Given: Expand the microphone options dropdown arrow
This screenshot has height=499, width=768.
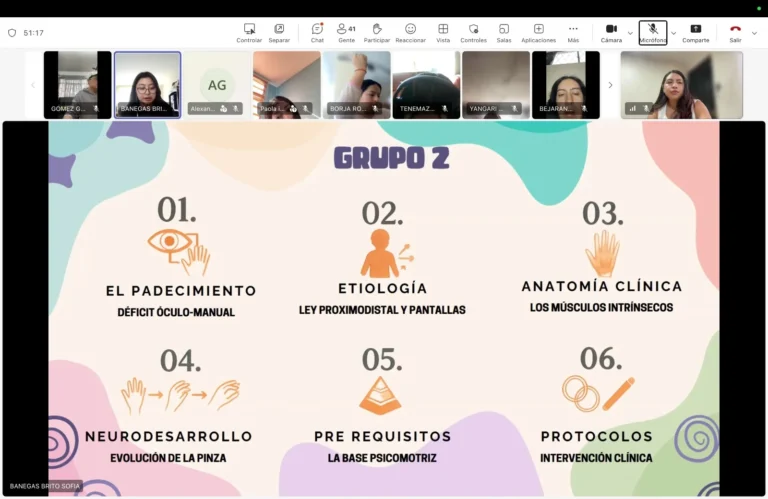Looking at the screenshot, I should click(x=673, y=32).
